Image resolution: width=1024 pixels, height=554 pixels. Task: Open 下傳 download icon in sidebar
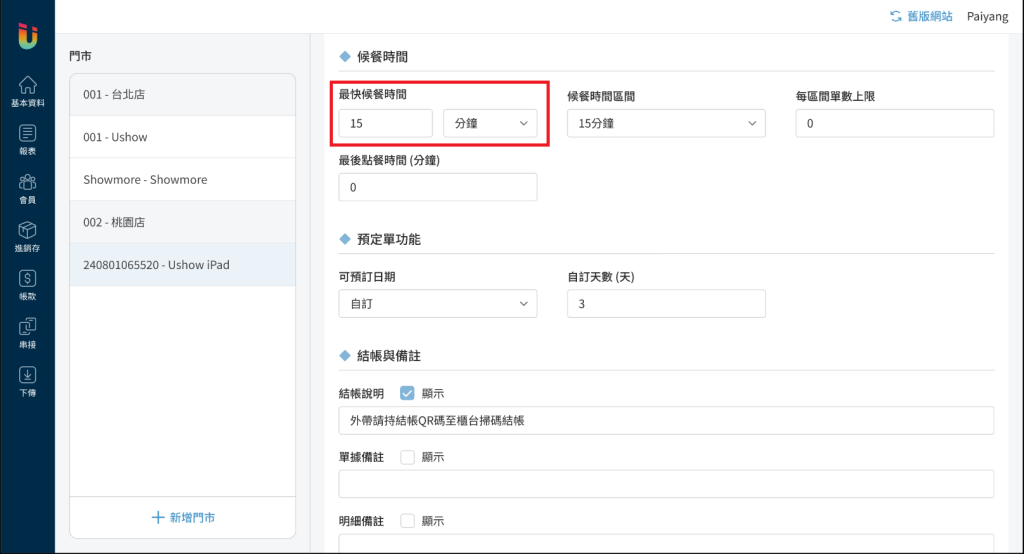click(x=27, y=381)
